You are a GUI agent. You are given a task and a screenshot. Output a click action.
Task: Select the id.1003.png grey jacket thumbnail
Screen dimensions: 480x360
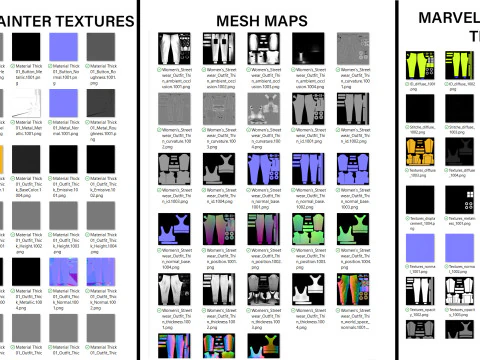[174, 169]
